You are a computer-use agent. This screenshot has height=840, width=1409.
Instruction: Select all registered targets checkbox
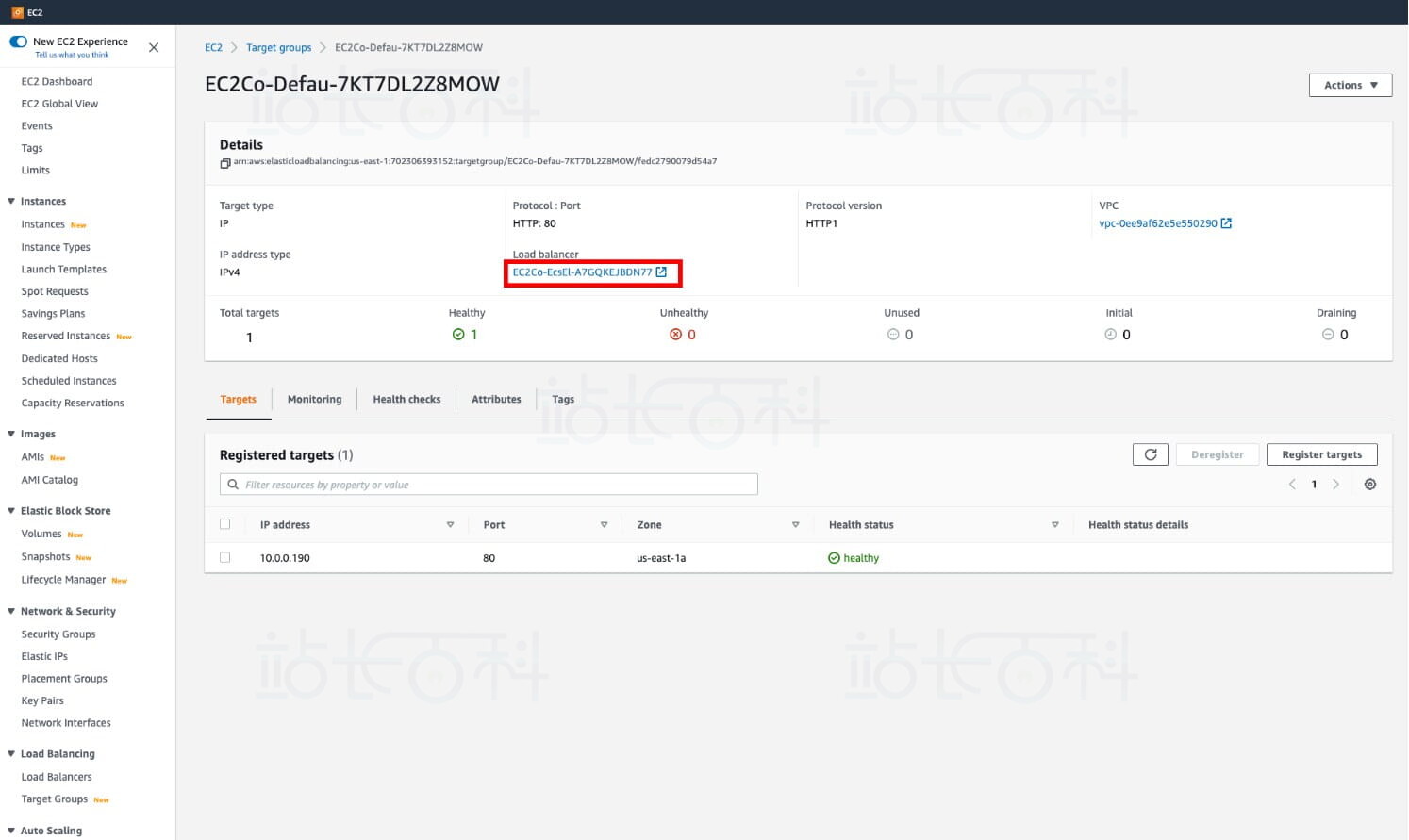(224, 524)
